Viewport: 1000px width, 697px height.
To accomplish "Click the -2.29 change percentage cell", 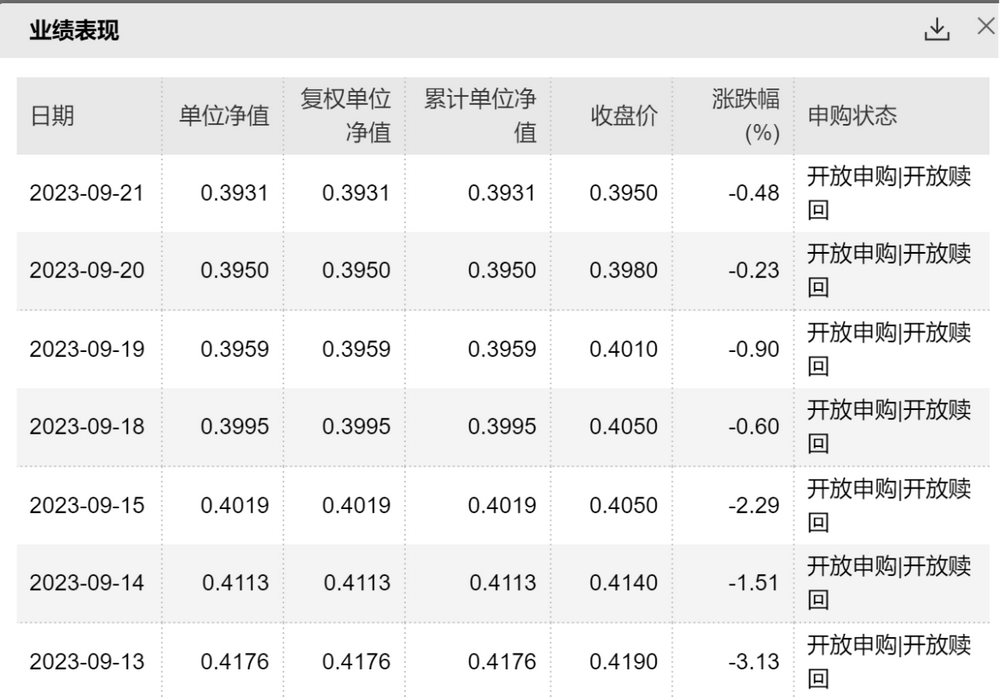I will [754, 505].
